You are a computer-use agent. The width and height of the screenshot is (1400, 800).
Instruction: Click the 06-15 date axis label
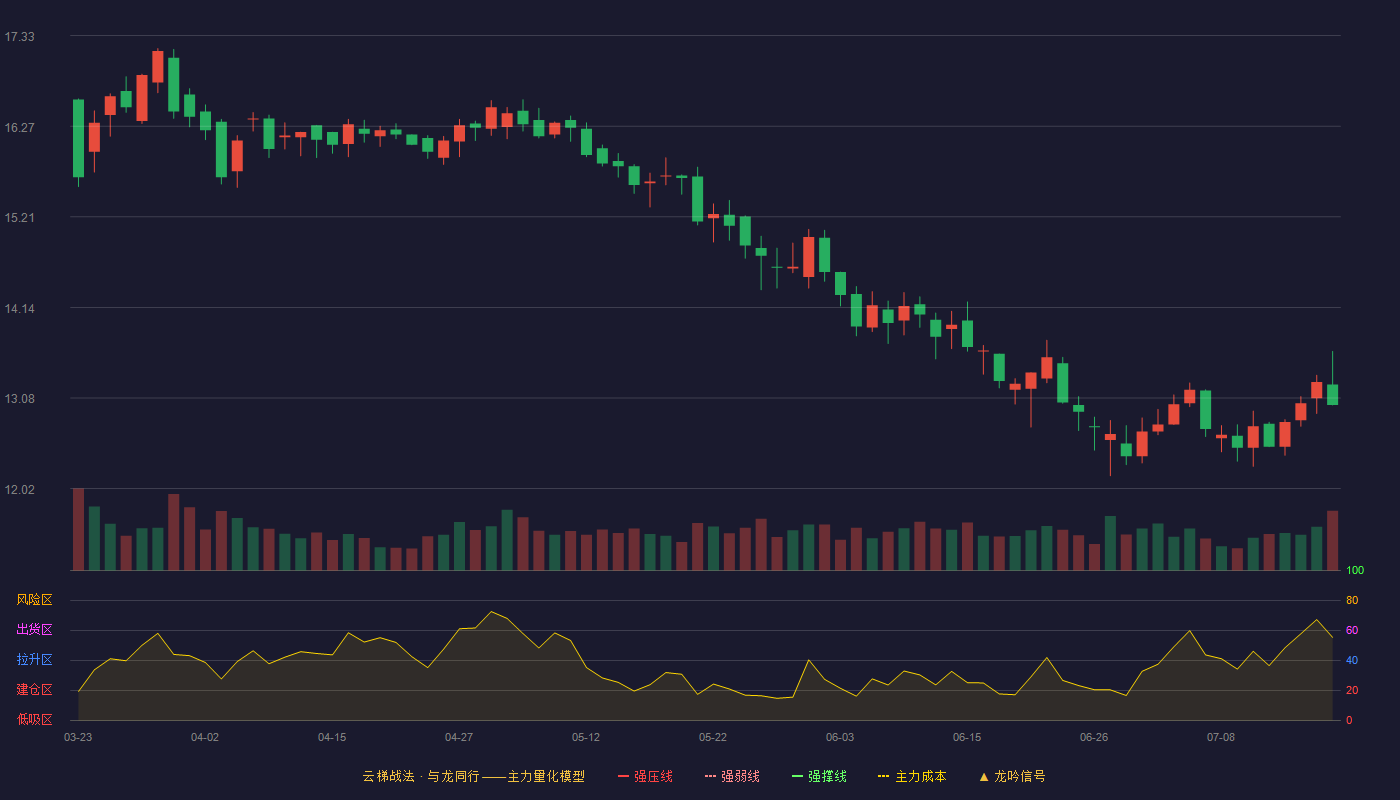pos(967,737)
